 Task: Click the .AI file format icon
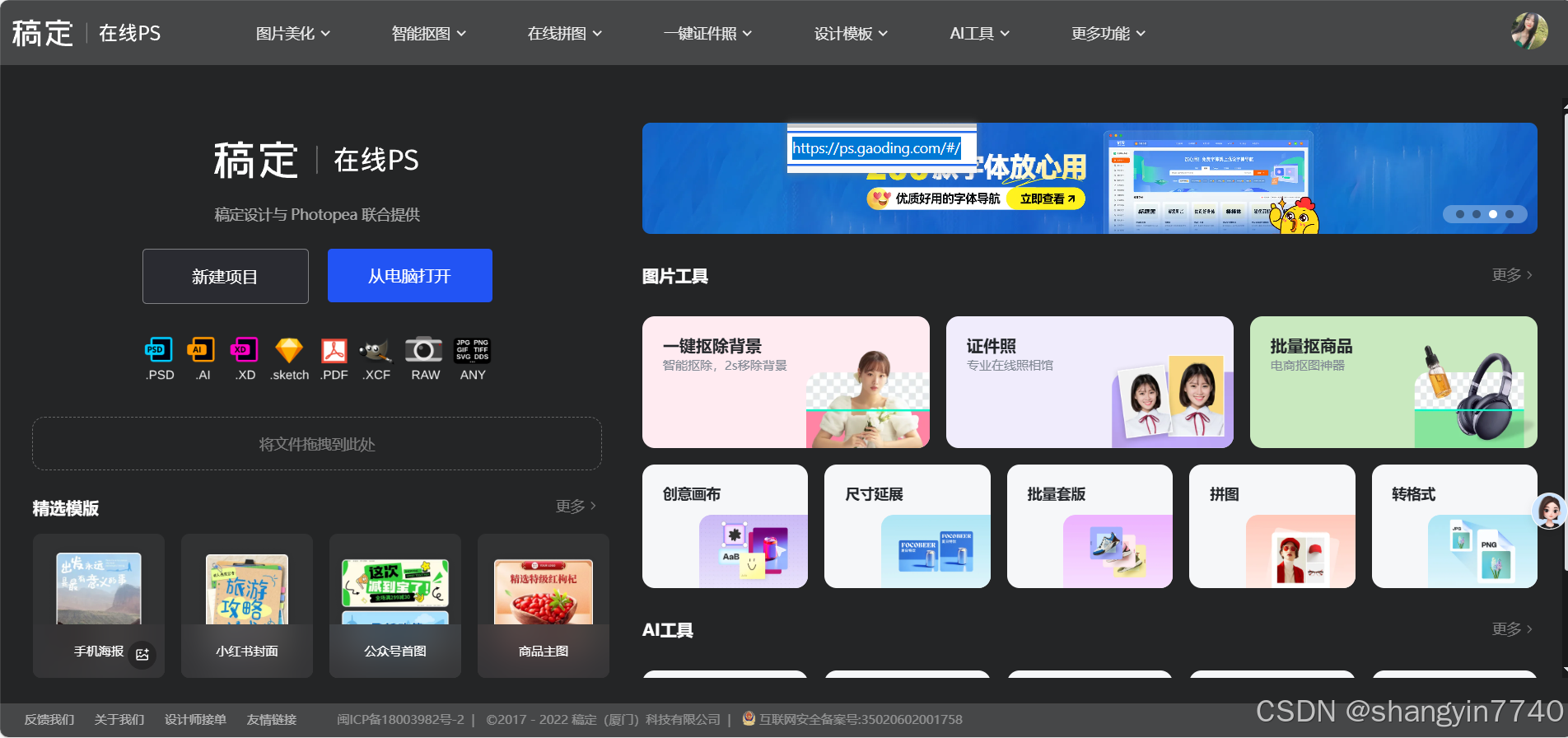pyautogui.click(x=202, y=350)
